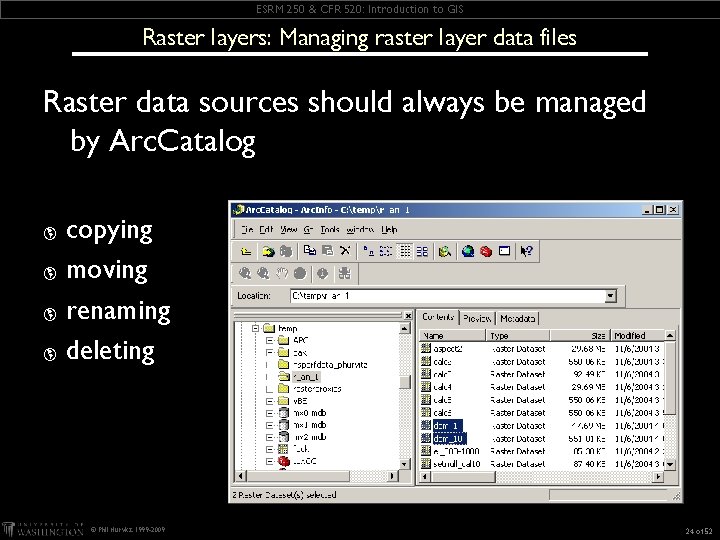Activate the What's This help pointer

click(x=526, y=251)
